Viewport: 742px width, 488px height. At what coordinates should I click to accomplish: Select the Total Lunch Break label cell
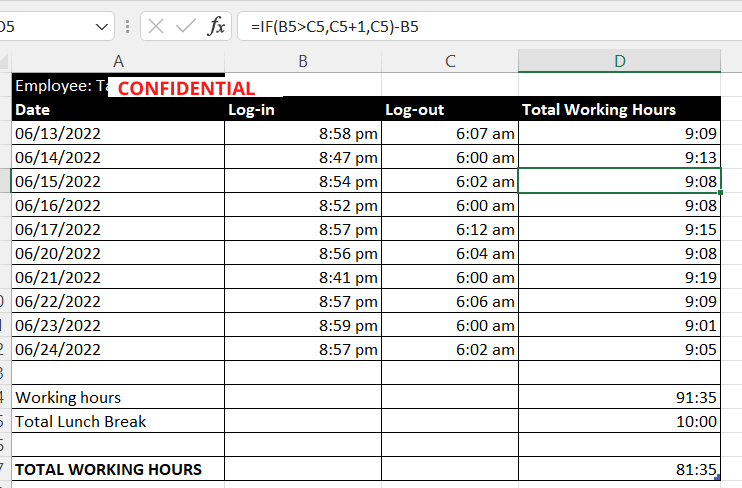pyautogui.click(x=118, y=422)
